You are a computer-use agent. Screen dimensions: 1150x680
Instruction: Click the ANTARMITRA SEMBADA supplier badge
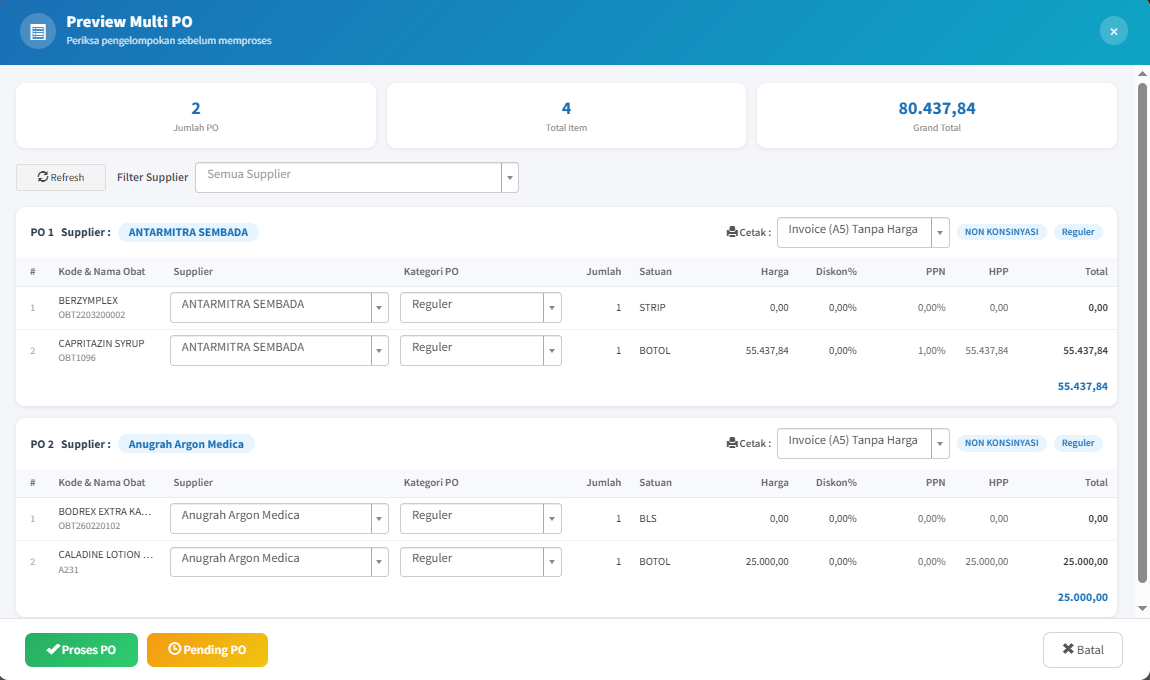coord(188,233)
